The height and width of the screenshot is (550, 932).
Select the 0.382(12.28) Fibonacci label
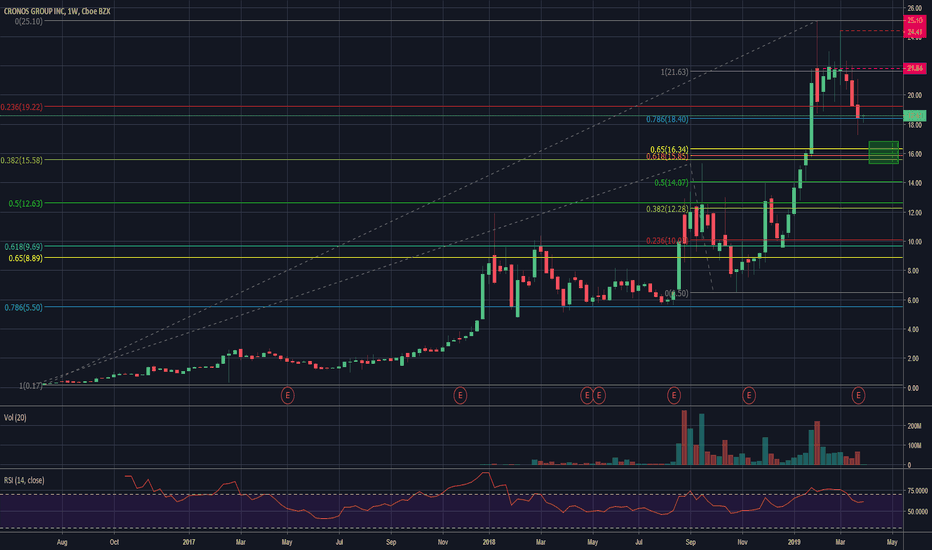[667, 209]
